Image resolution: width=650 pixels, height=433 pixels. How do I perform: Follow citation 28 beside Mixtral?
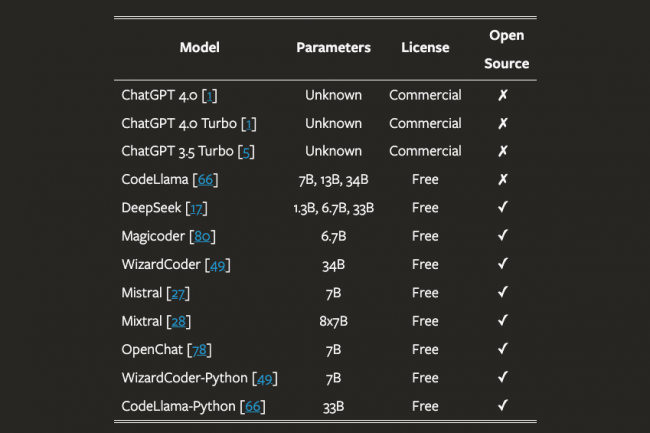click(x=180, y=321)
